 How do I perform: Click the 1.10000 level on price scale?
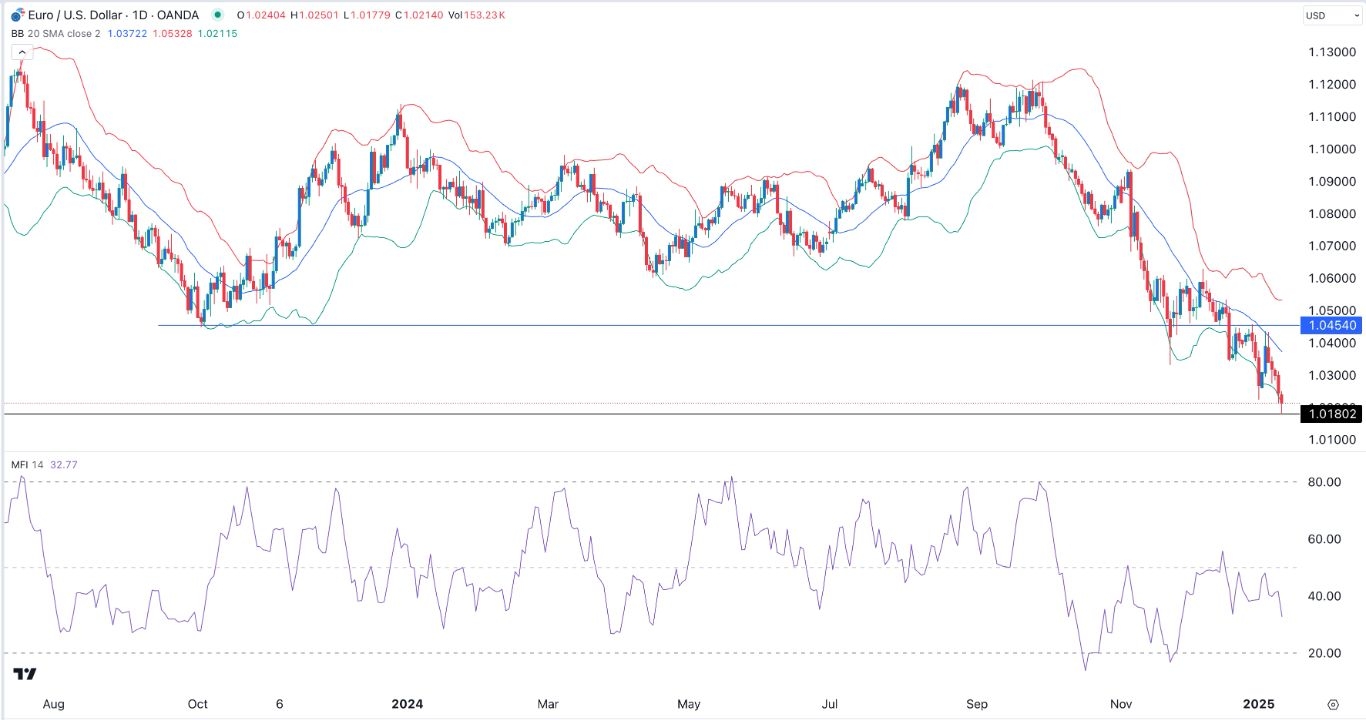pos(1328,149)
